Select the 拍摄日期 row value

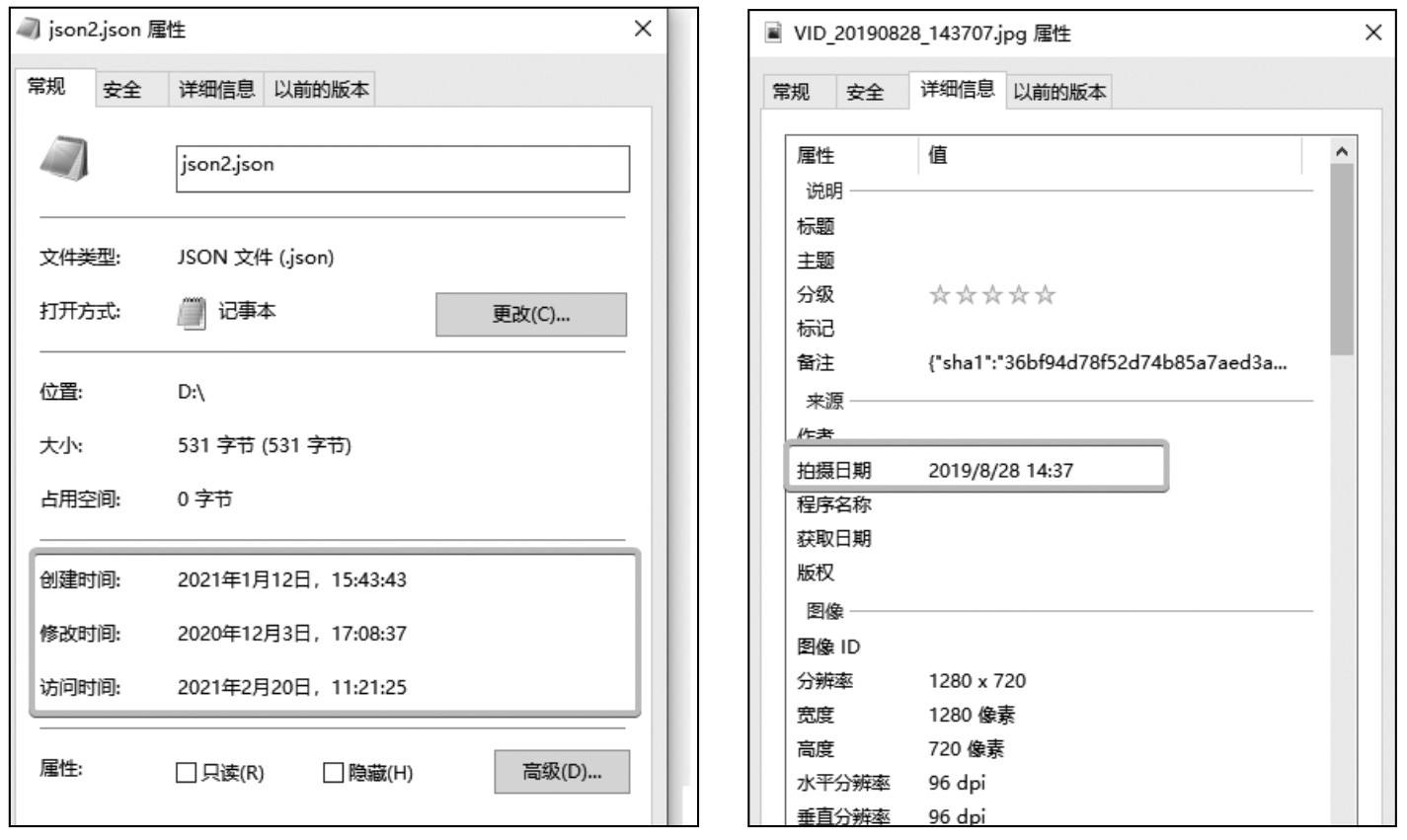999,471
